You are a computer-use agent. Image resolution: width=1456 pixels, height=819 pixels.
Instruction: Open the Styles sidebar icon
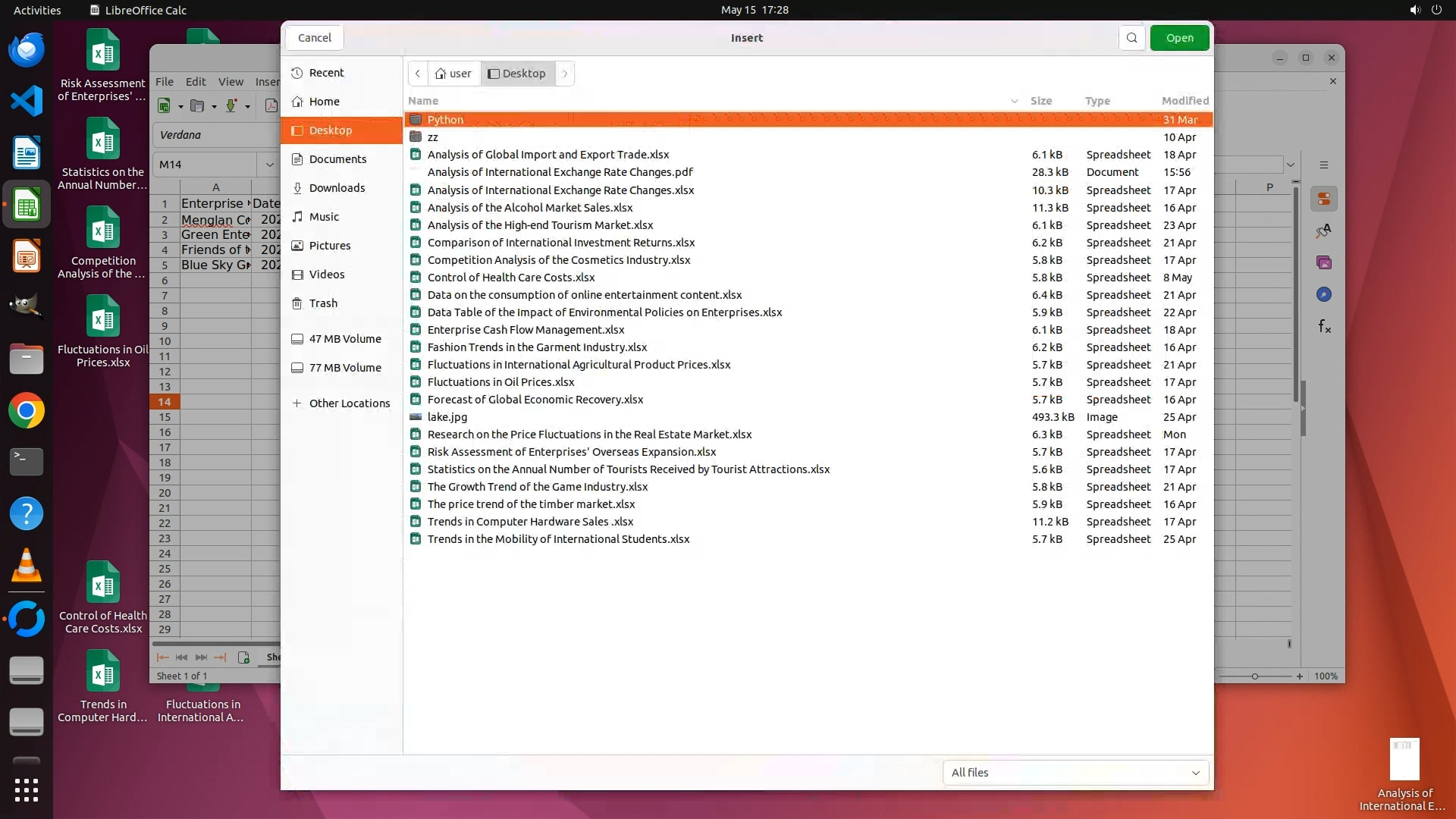[1324, 231]
